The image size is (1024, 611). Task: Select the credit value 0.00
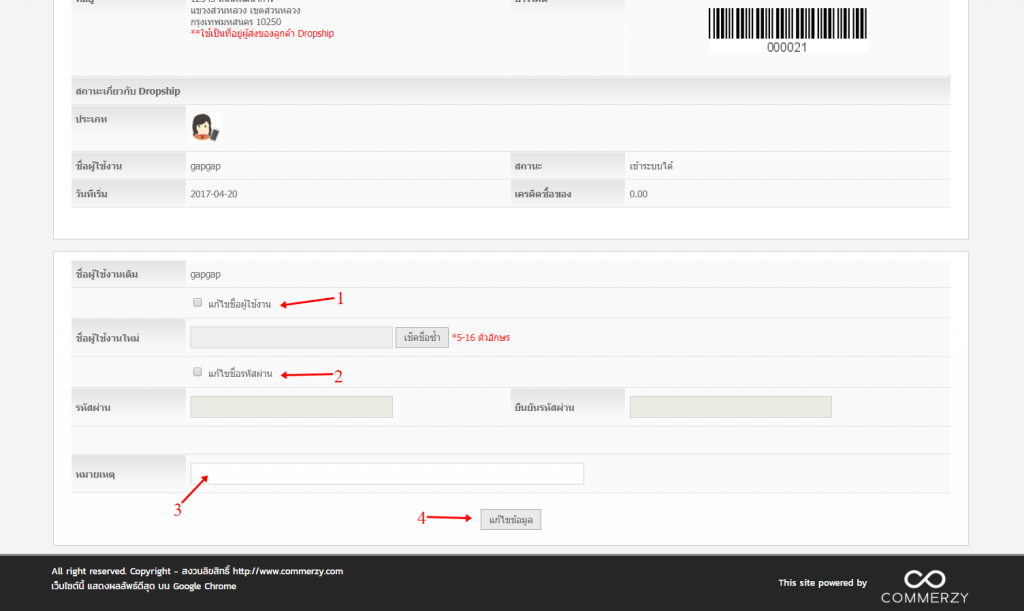tap(639, 194)
